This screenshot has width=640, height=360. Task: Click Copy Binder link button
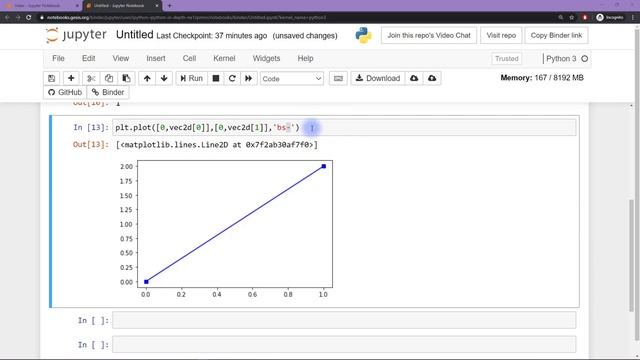[x=556, y=36]
